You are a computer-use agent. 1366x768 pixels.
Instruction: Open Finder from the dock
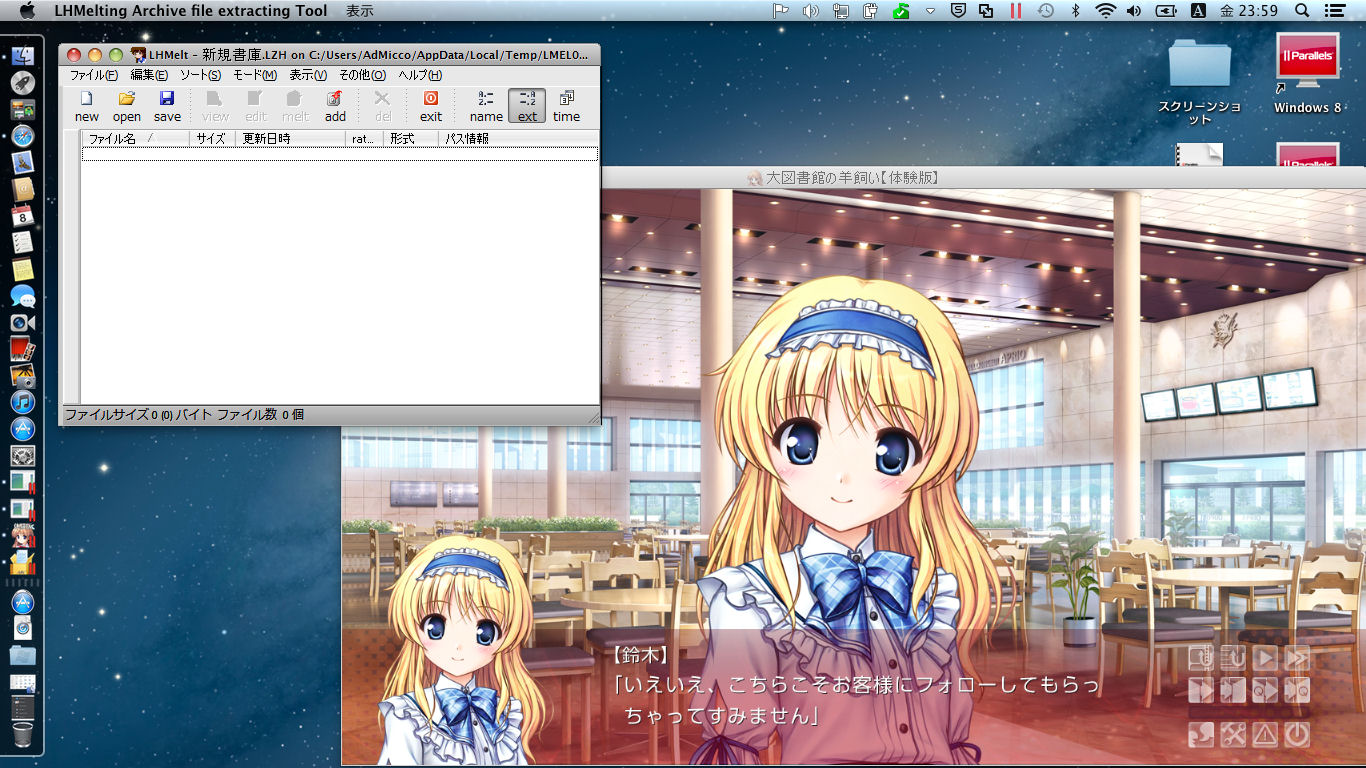[22, 57]
